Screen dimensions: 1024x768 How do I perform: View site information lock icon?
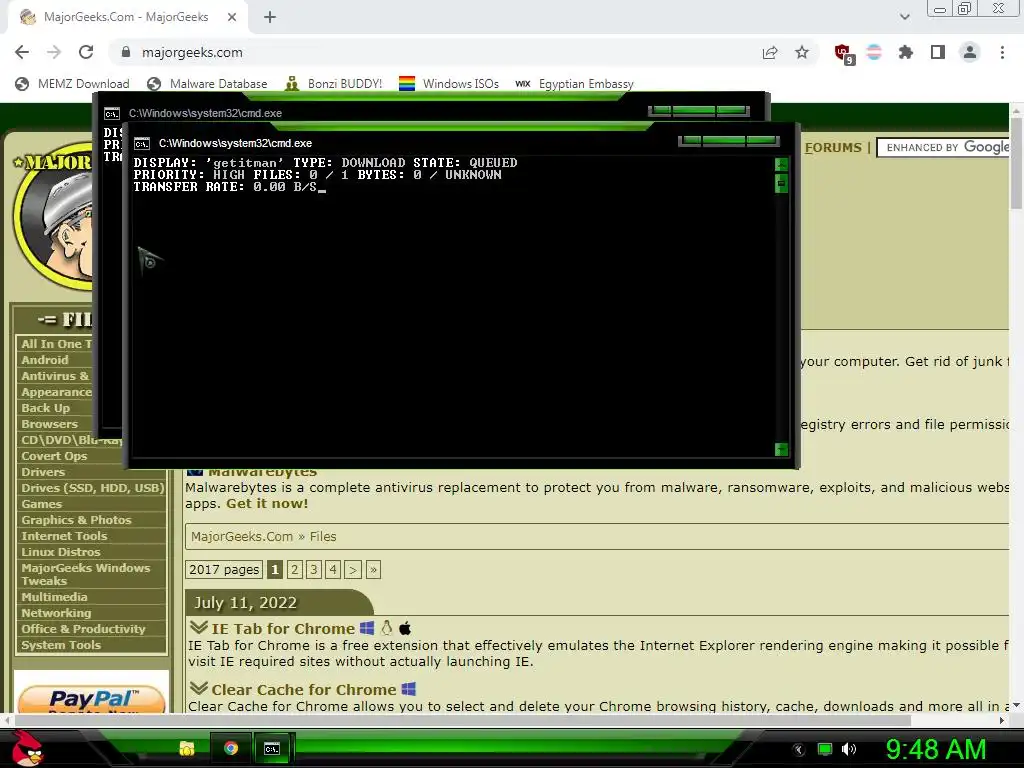point(126,52)
